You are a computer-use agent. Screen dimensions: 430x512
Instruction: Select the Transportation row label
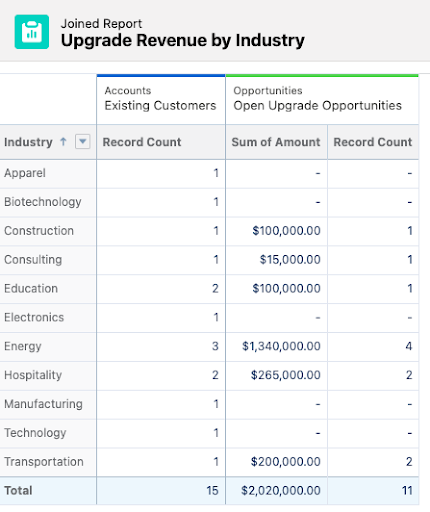(44, 462)
